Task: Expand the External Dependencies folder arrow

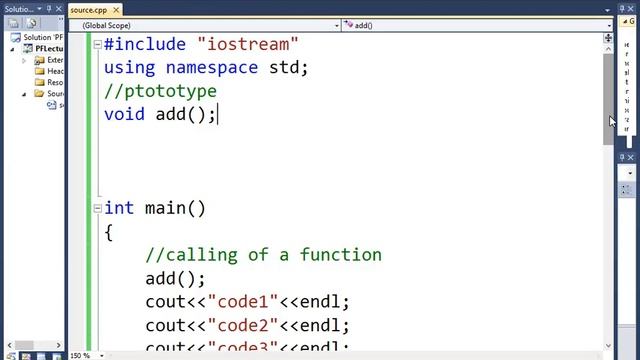Action: point(24,60)
